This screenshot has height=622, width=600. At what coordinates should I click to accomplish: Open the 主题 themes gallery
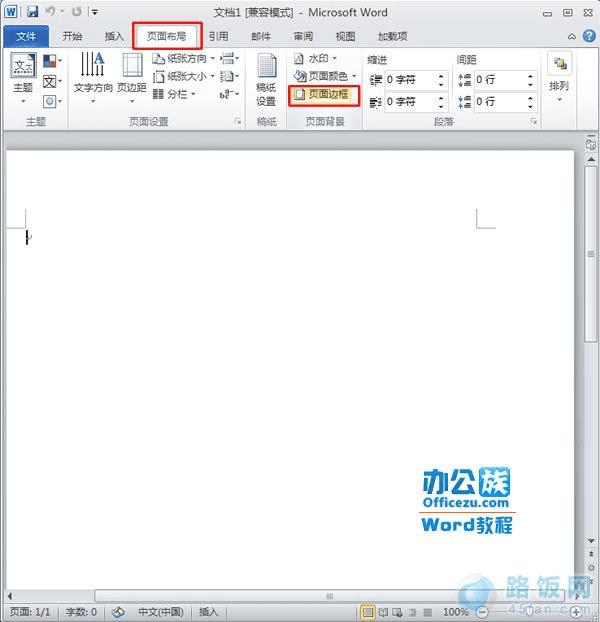point(23,78)
